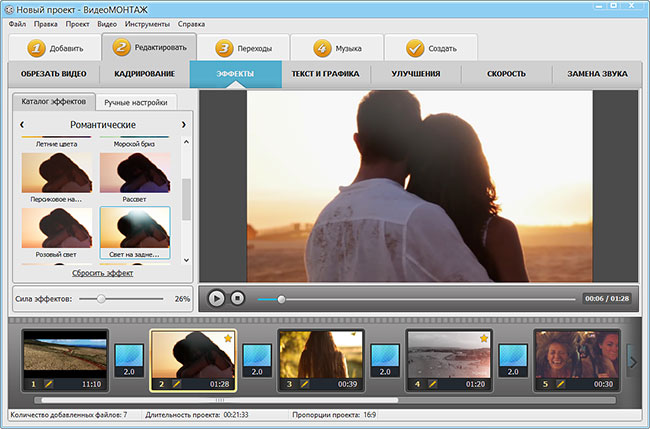Click the edit pencil icon on clip 1
The height and width of the screenshot is (429, 650).
point(49,383)
